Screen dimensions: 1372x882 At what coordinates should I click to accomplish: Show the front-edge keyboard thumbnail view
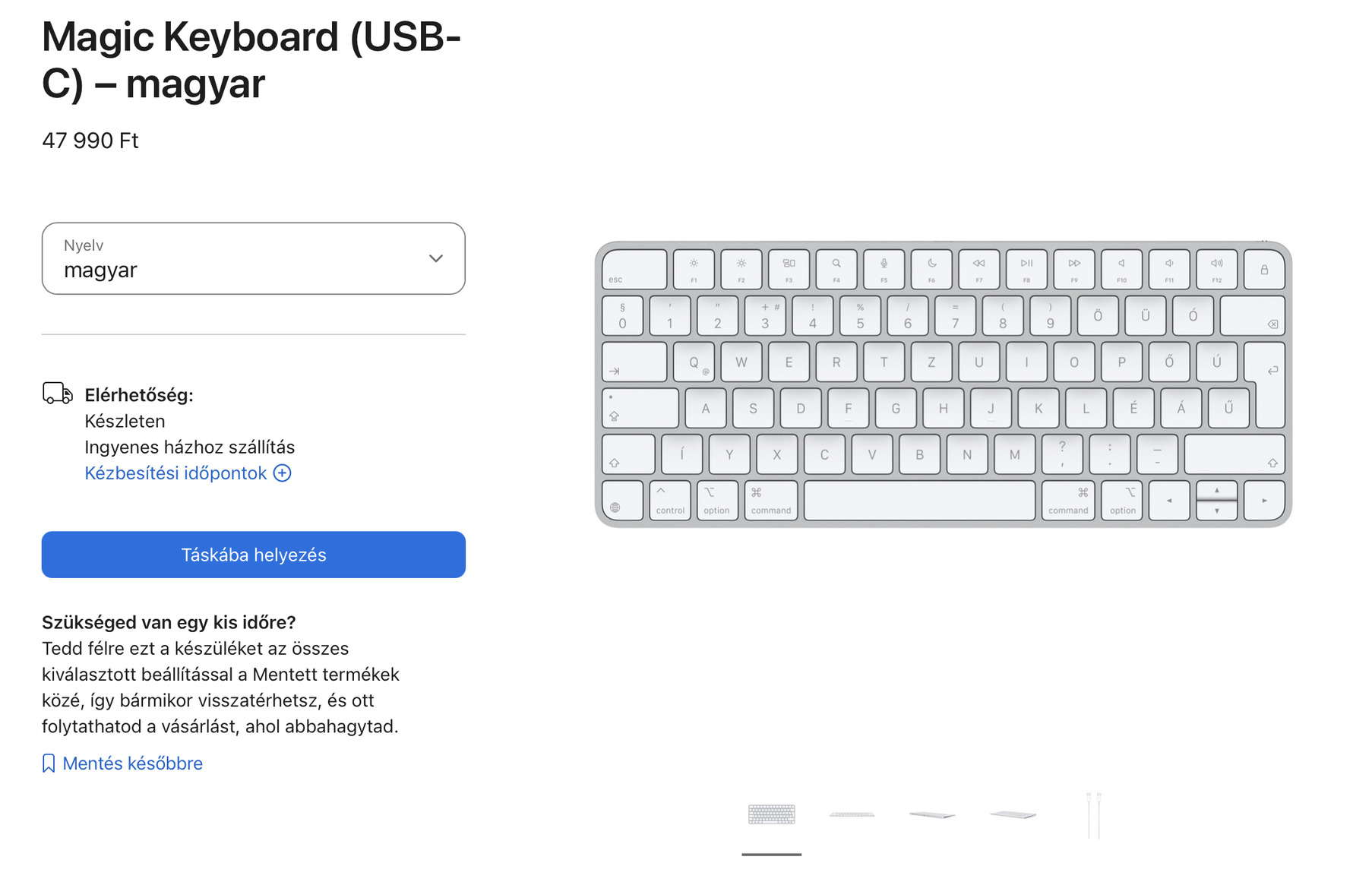[852, 814]
